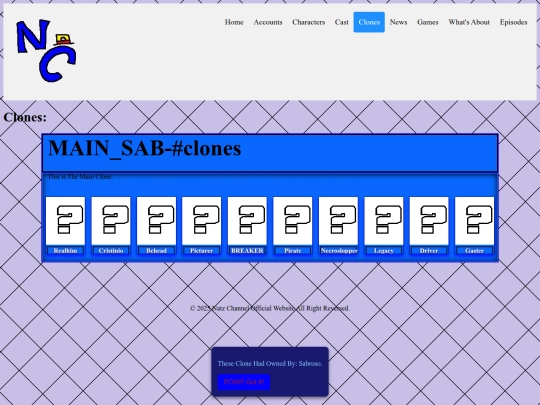Click the Cristinio name label
The width and height of the screenshot is (540, 405).
point(111,251)
